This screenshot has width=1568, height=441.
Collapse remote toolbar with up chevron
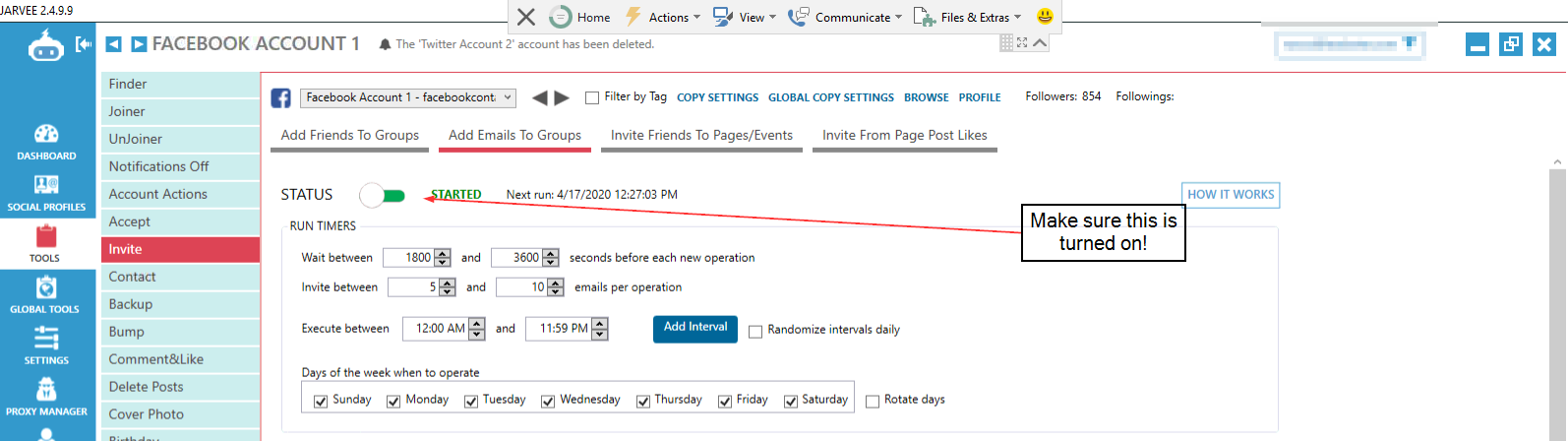1040,42
